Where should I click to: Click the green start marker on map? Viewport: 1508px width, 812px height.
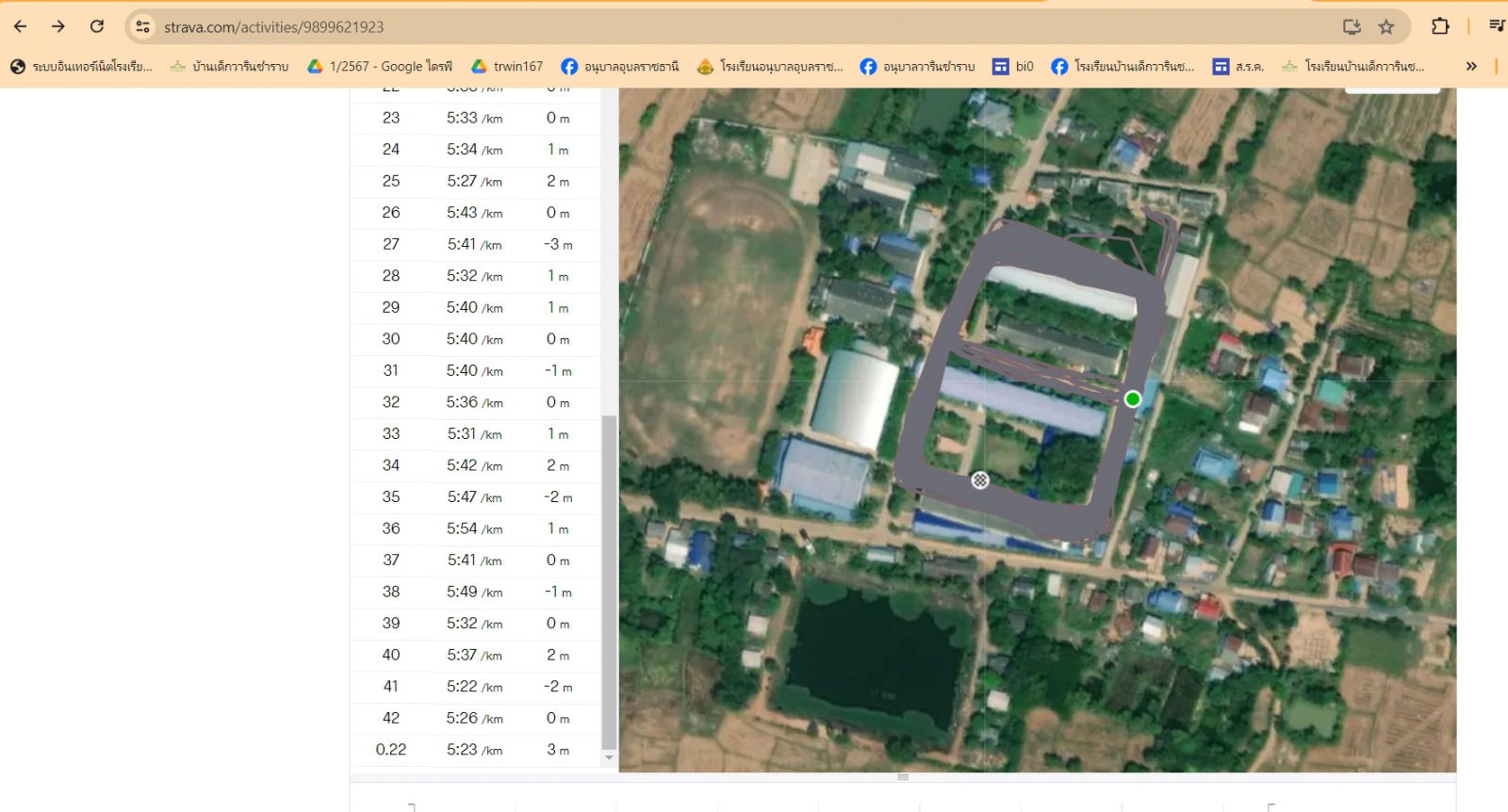pos(1132,399)
